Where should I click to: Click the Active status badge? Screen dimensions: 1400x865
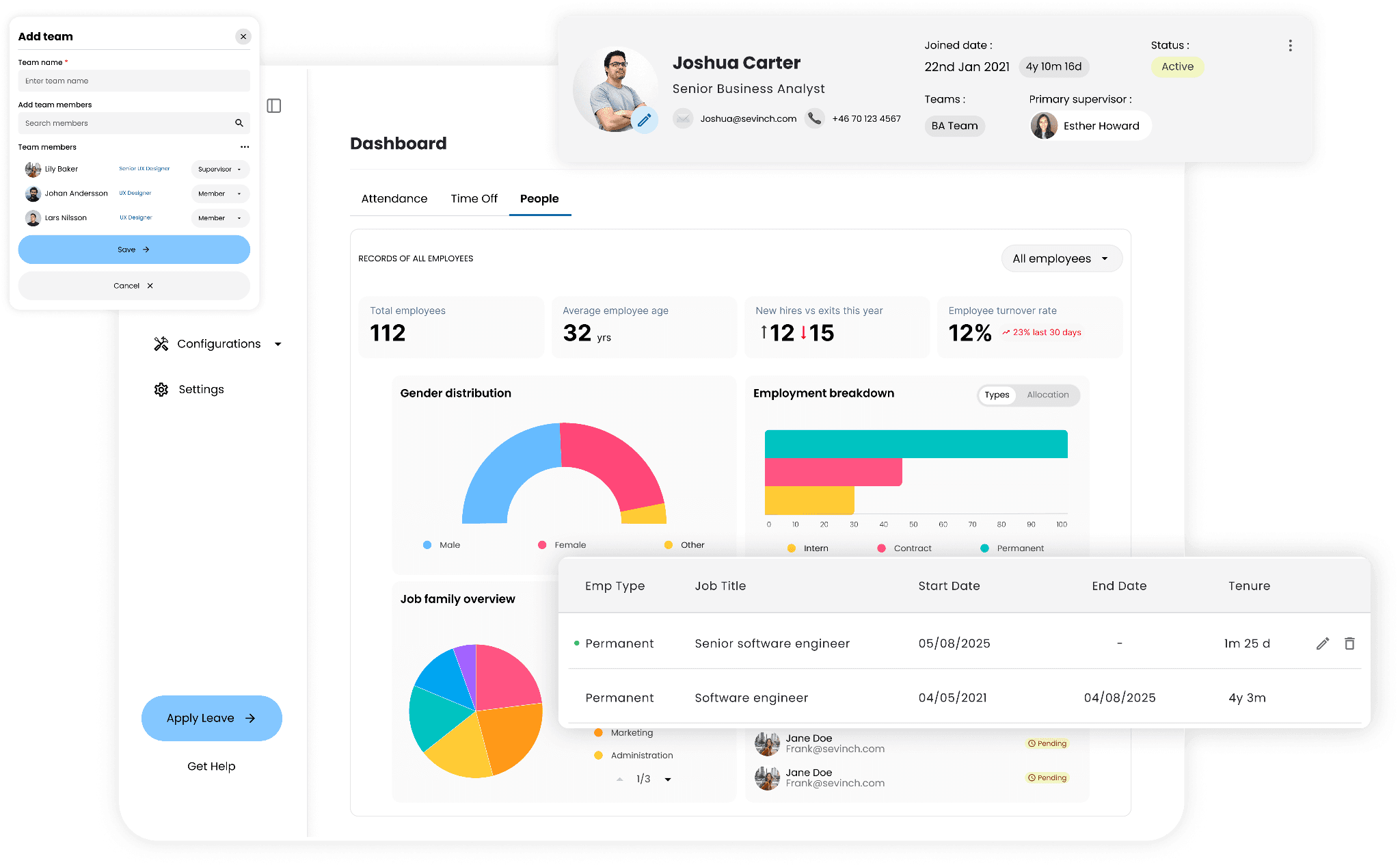click(1177, 67)
